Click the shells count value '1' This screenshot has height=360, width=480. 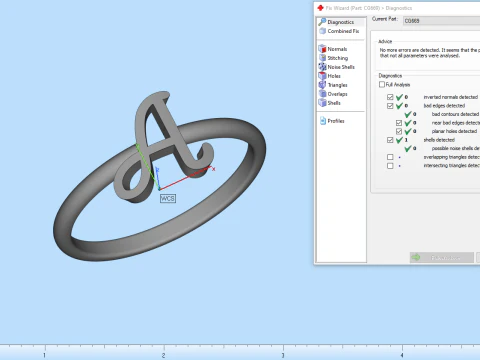click(406, 140)
